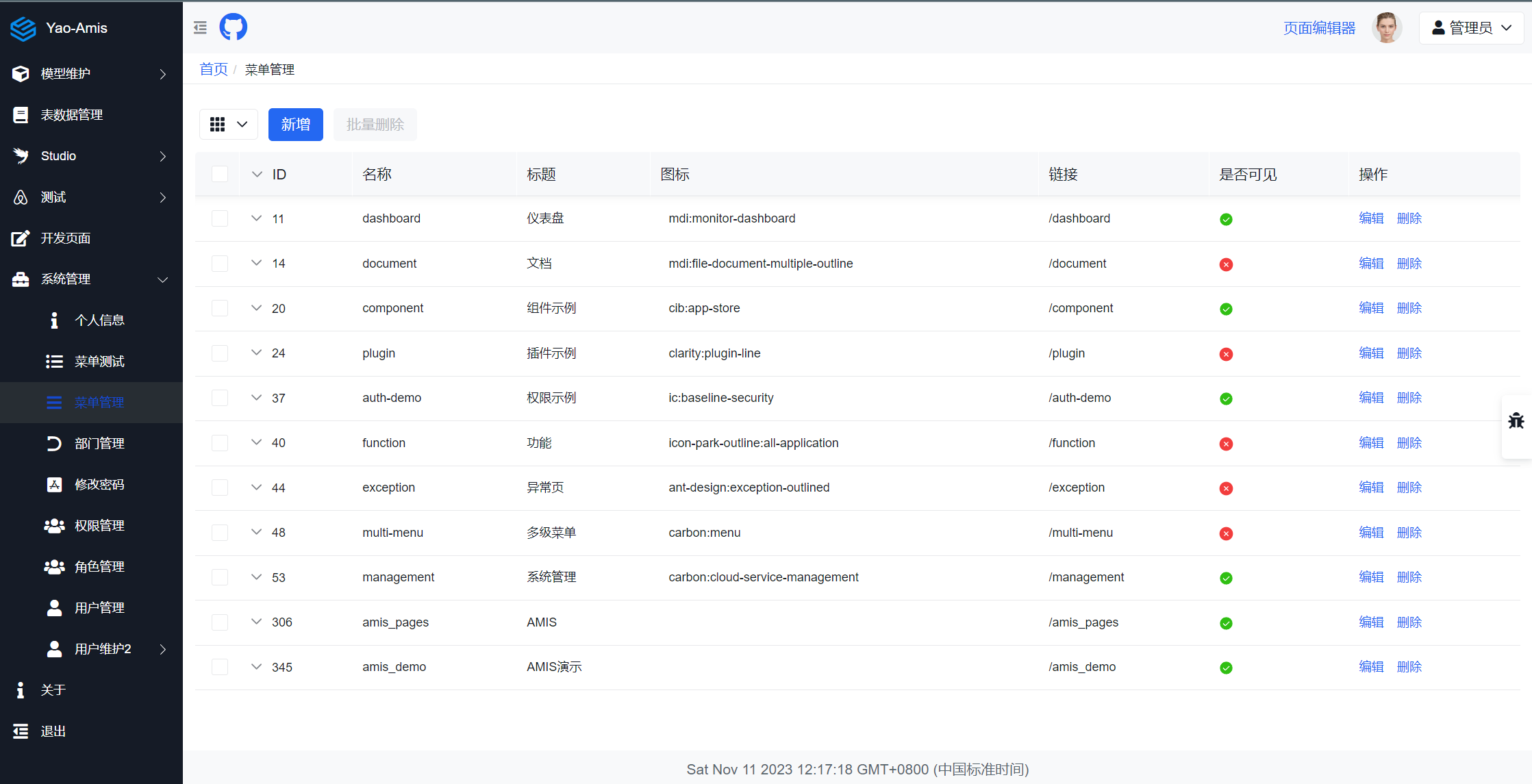Check the dashboard row checkbox

click(220, 218)
